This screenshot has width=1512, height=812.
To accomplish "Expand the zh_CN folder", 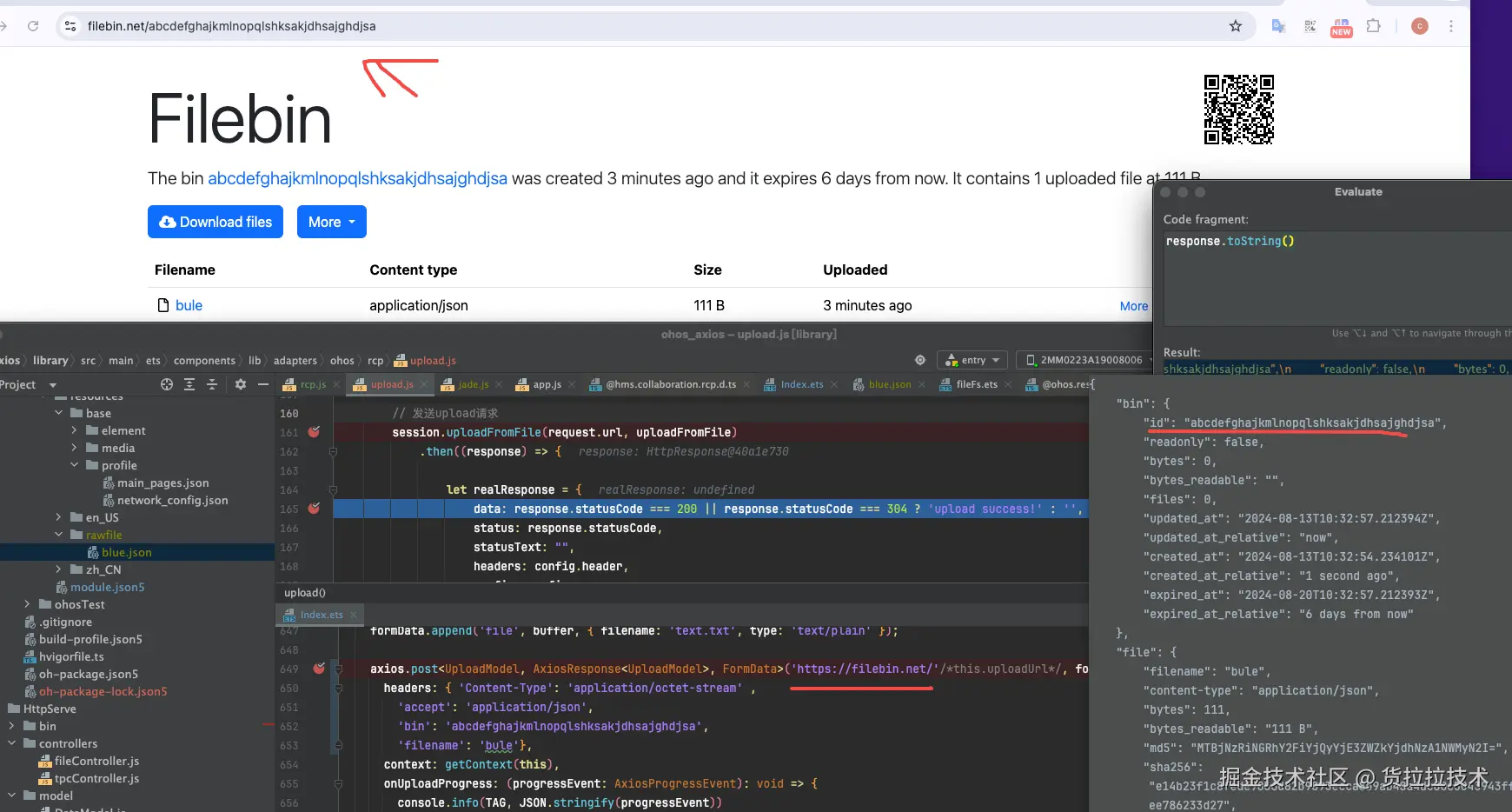I will click(59, 569).
